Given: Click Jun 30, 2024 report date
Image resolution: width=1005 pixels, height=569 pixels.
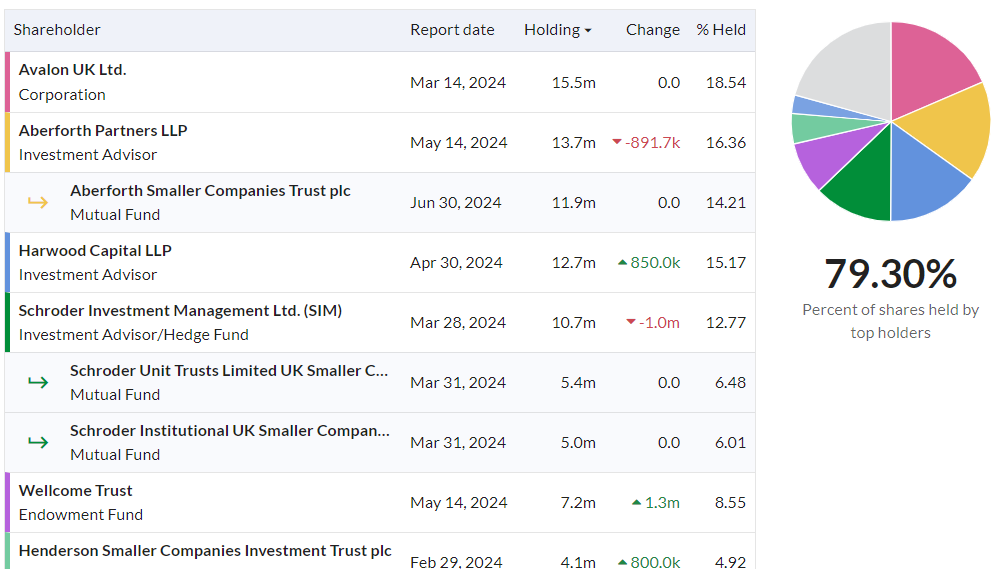Looking at the screenshot, I should point(456,202).
